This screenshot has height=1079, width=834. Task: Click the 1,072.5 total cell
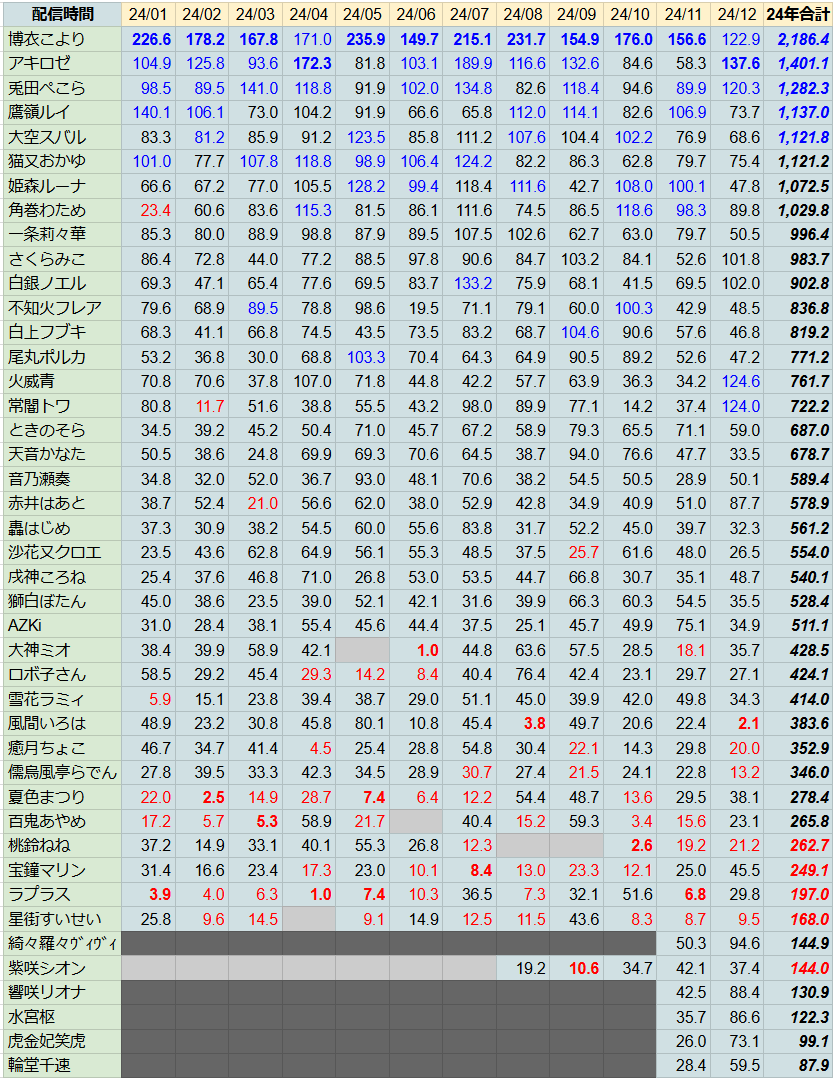pos(798,186)
